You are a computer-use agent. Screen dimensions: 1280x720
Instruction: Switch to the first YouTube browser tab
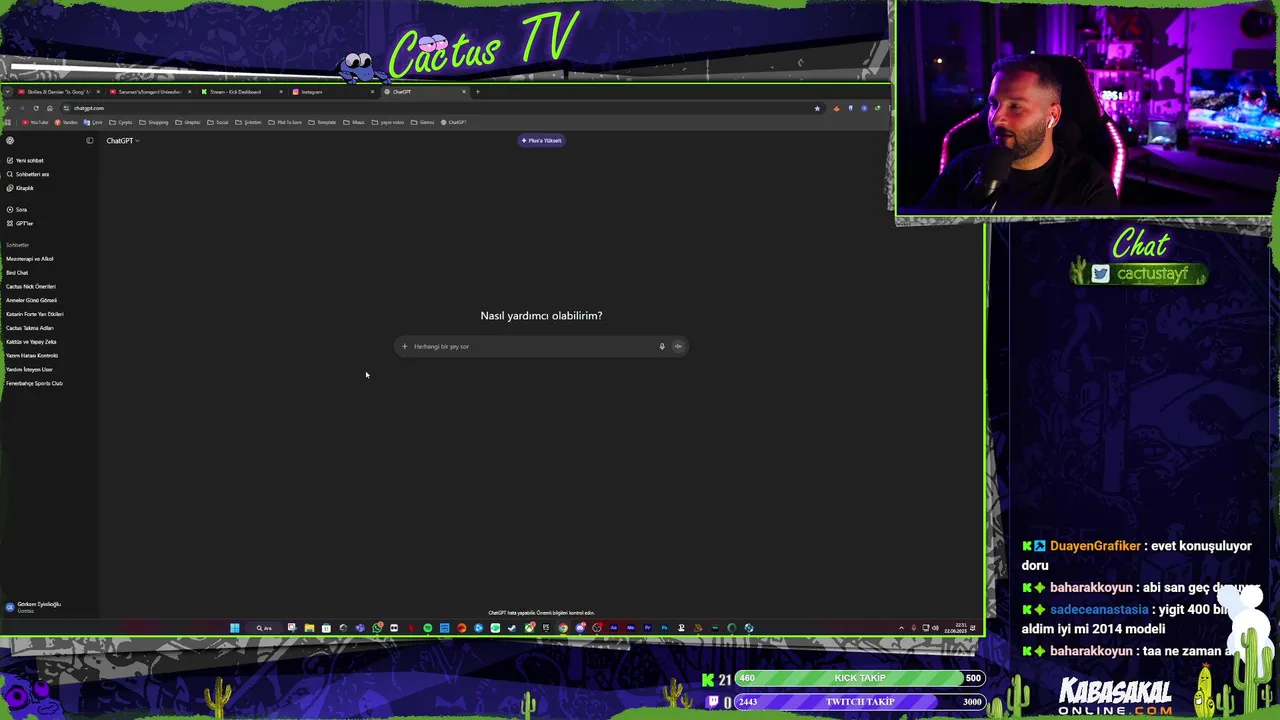click(57, 92)
